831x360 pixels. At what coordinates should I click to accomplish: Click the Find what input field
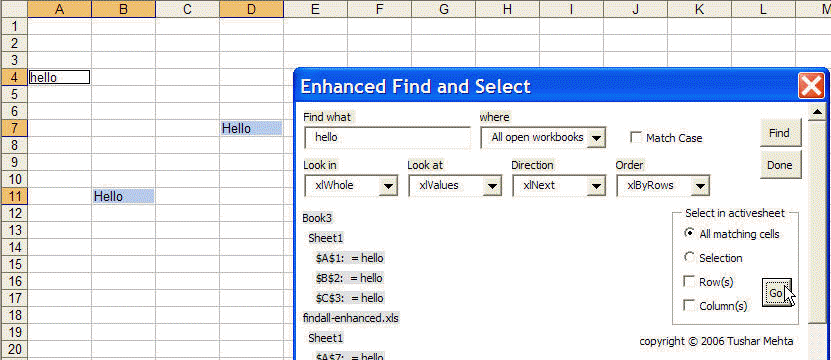coord(387,137)
